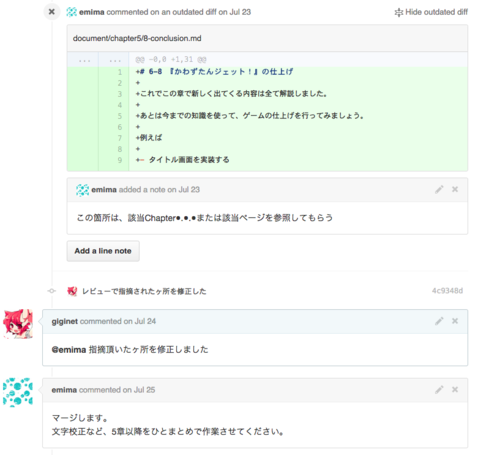The image size is (500, 455).
Task: Click line number 5 in the diff
Action: click(x=120, y=116)
